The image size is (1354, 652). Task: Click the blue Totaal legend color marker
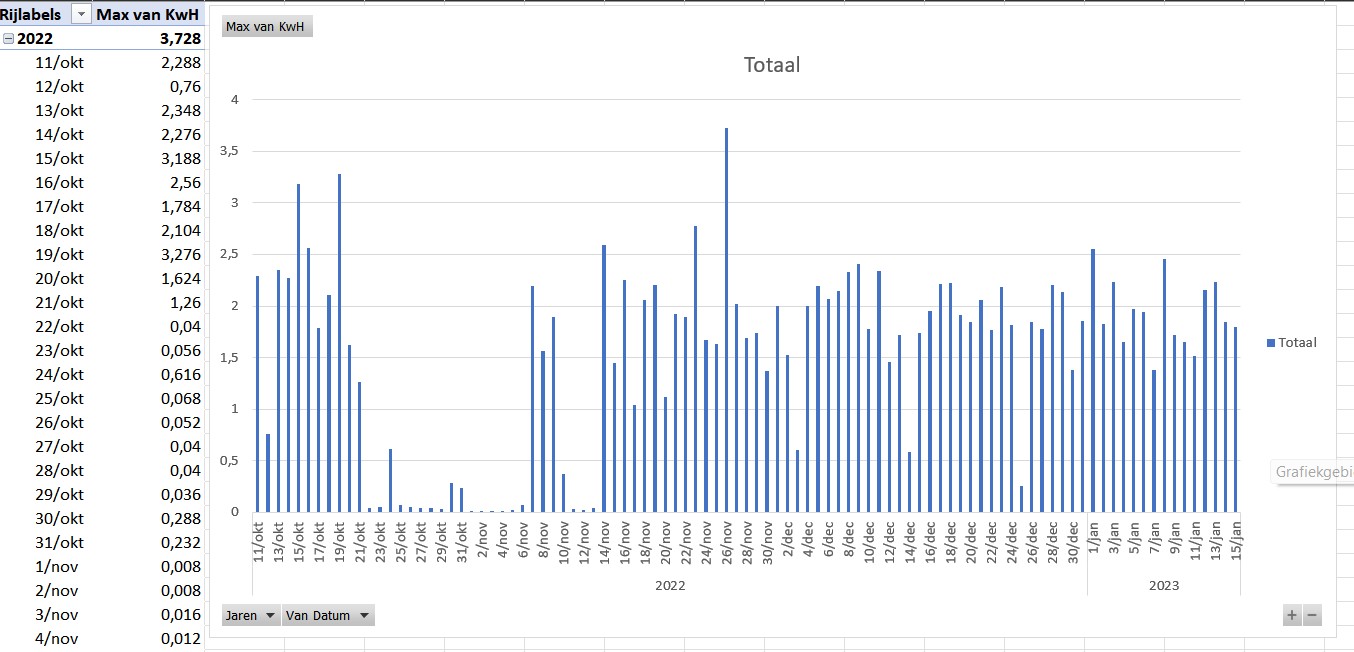click(1271, 343)
